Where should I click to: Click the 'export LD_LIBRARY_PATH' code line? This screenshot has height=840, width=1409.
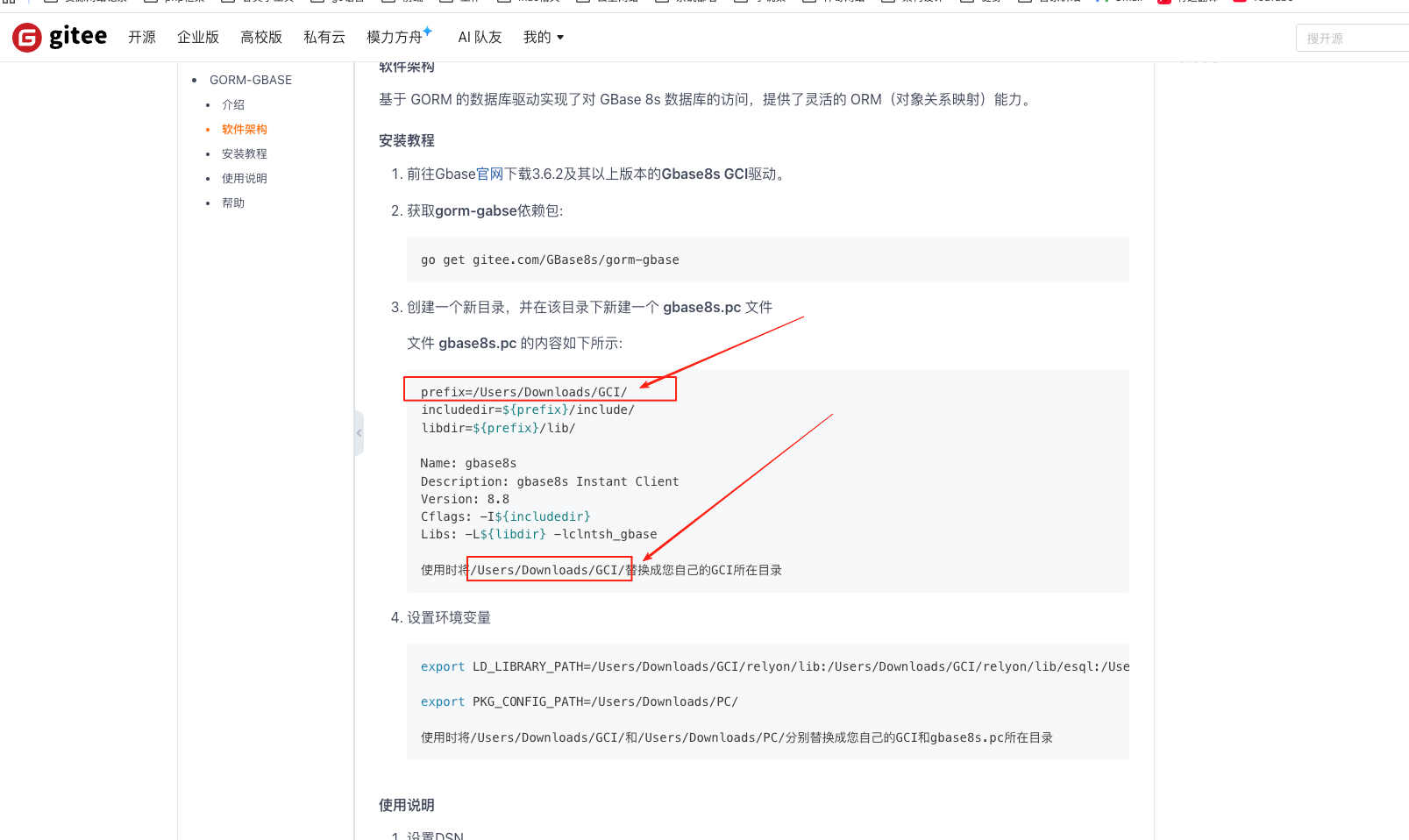click(x=775, y=666)
